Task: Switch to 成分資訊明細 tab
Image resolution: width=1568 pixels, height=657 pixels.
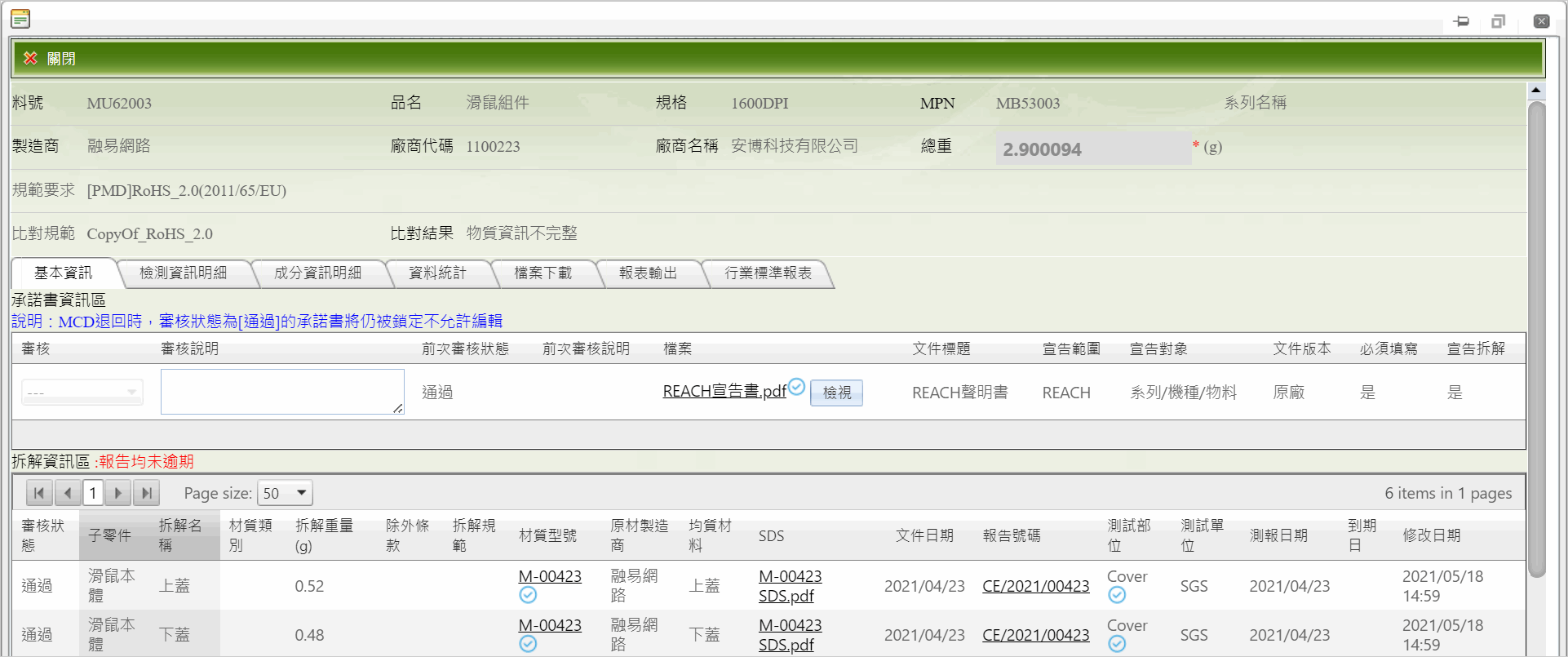Action: [x=318, y=273]
